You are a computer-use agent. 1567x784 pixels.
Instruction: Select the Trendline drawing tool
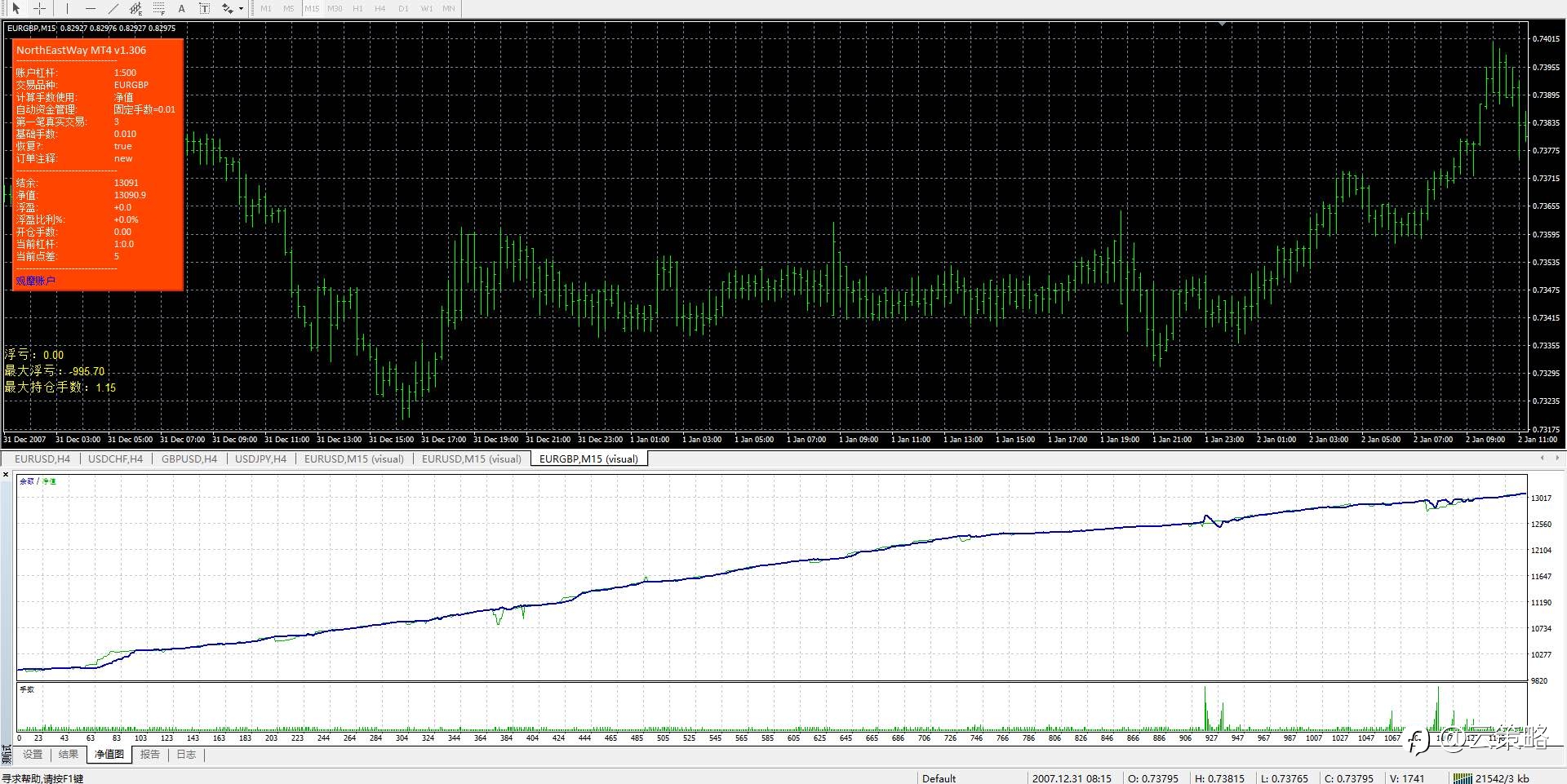click(113, 8)
